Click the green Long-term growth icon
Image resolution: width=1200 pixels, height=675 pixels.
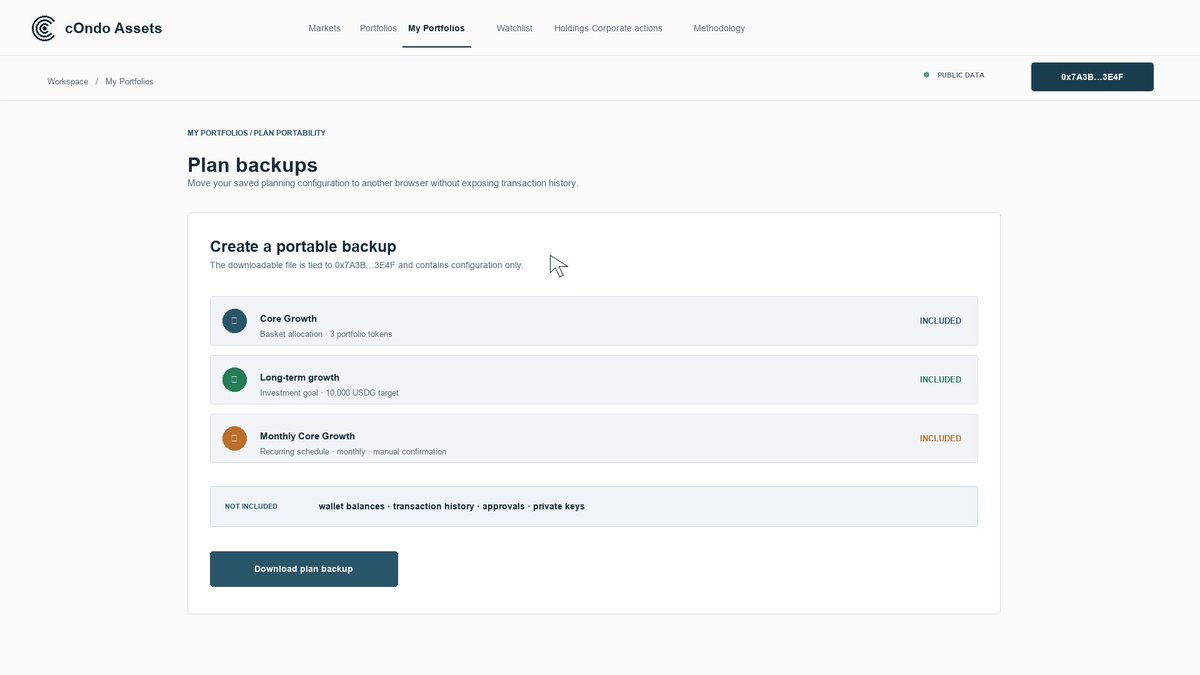(234, 380)
